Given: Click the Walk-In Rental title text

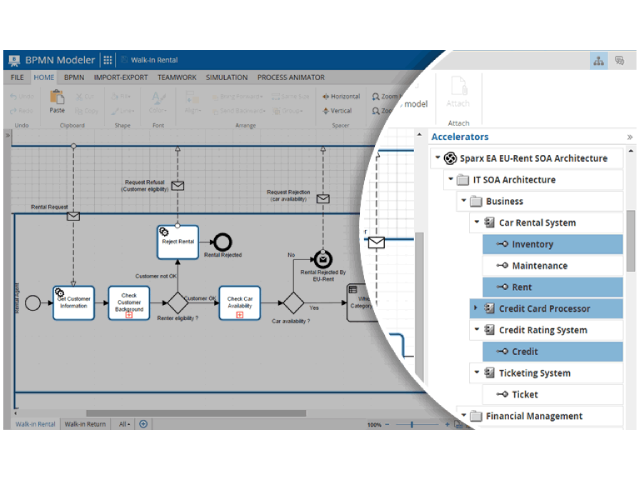Looking at the screenshot, I should [x=154, y=60].
